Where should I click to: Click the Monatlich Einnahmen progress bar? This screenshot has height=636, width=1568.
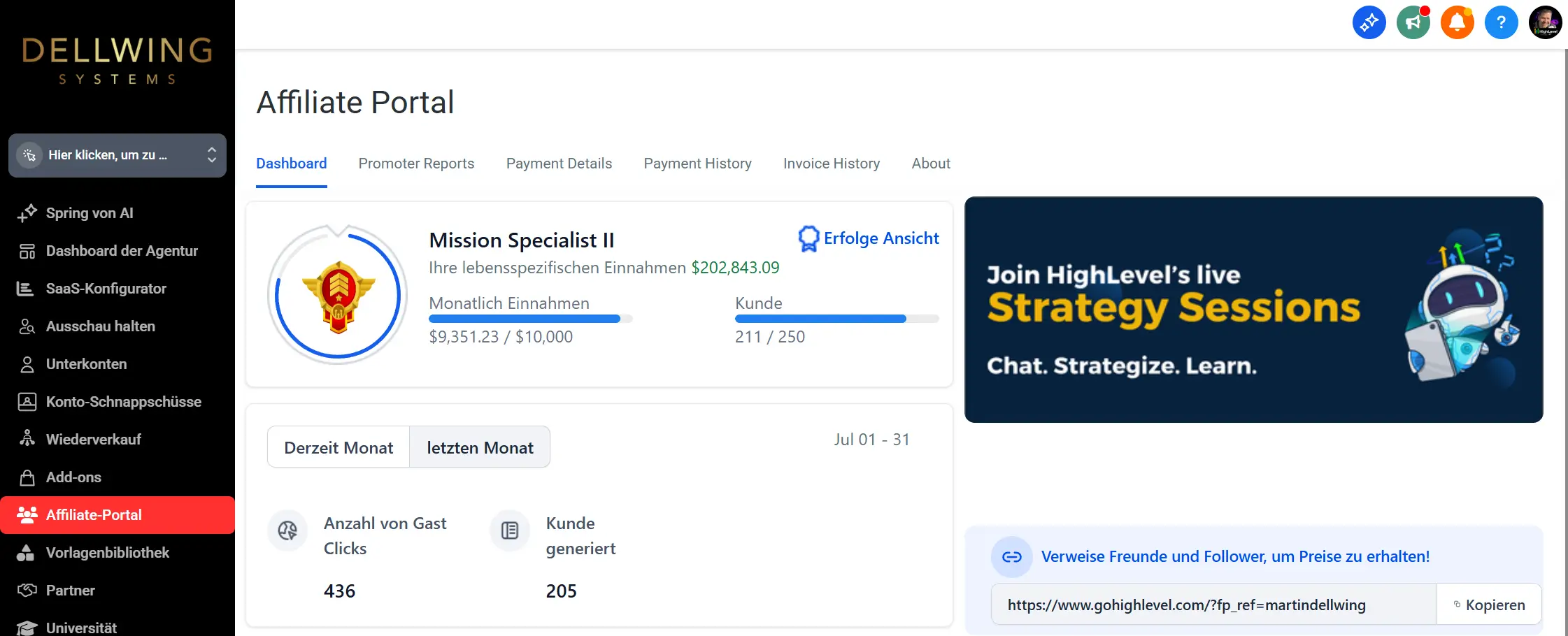(531, 319)
